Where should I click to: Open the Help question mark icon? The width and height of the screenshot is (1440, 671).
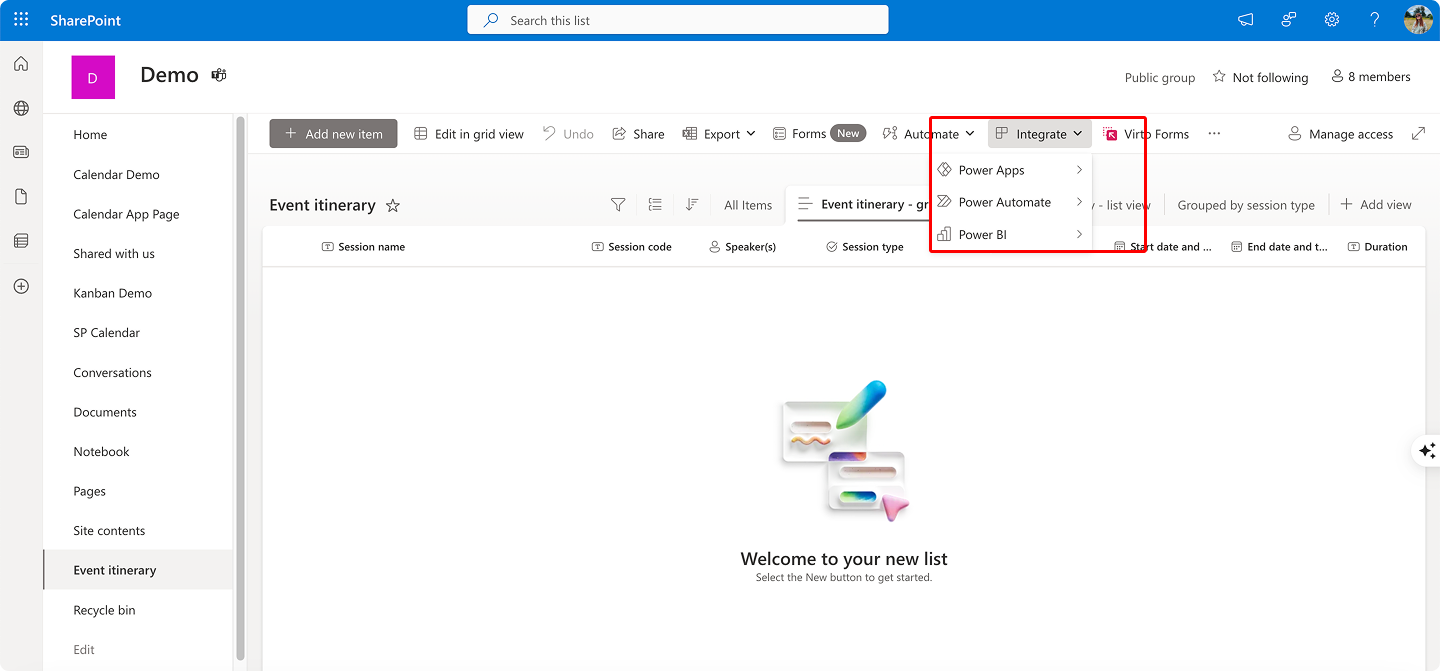(1375, 20)
